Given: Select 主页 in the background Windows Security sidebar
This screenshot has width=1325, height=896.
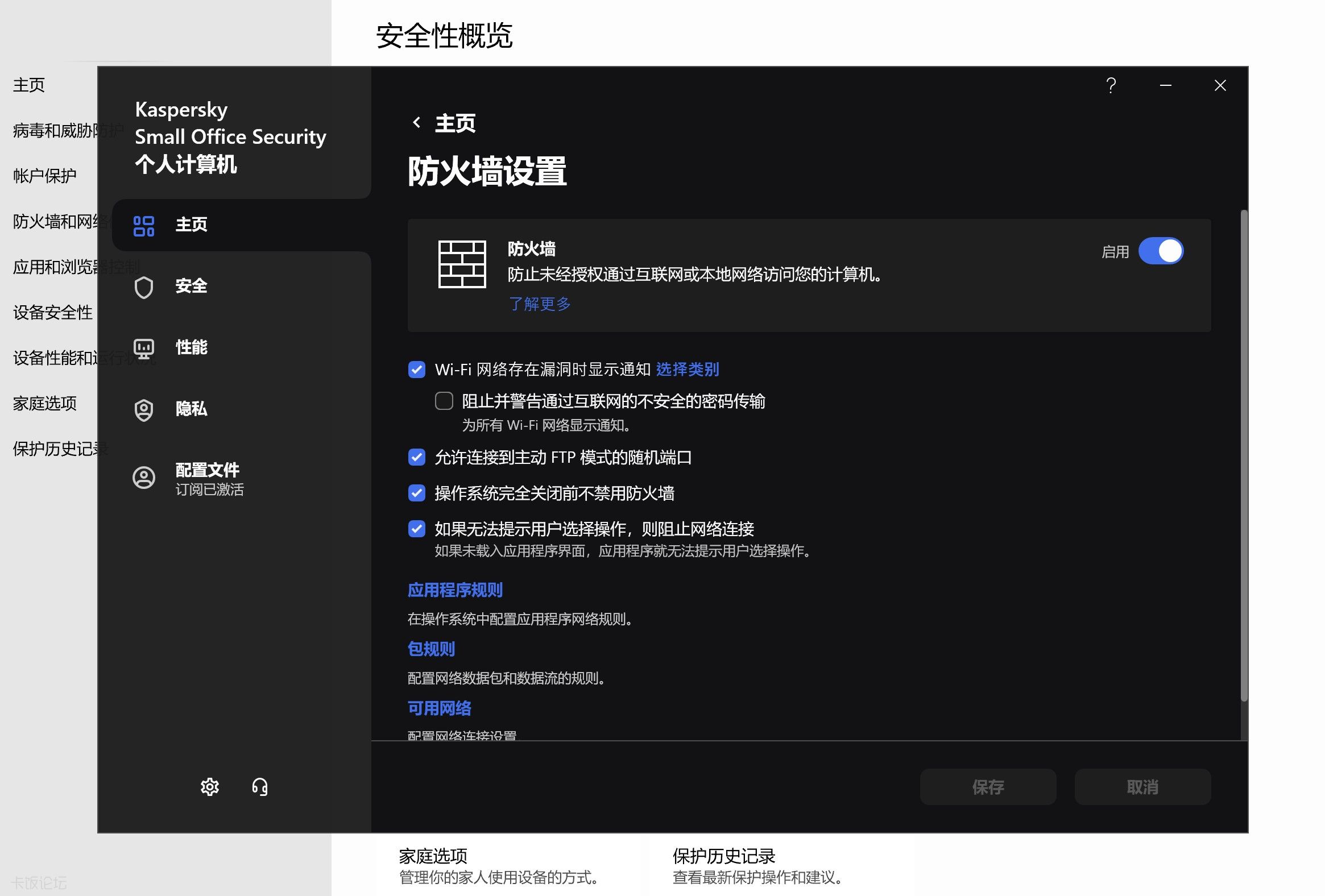Looking at the screenshot, I should pos(28,85).
